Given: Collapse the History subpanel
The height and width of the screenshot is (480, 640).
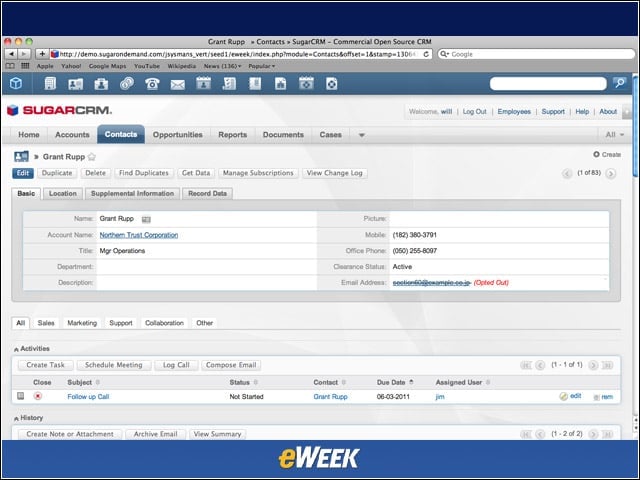Looking at the screenshot, I should [16, 419].
